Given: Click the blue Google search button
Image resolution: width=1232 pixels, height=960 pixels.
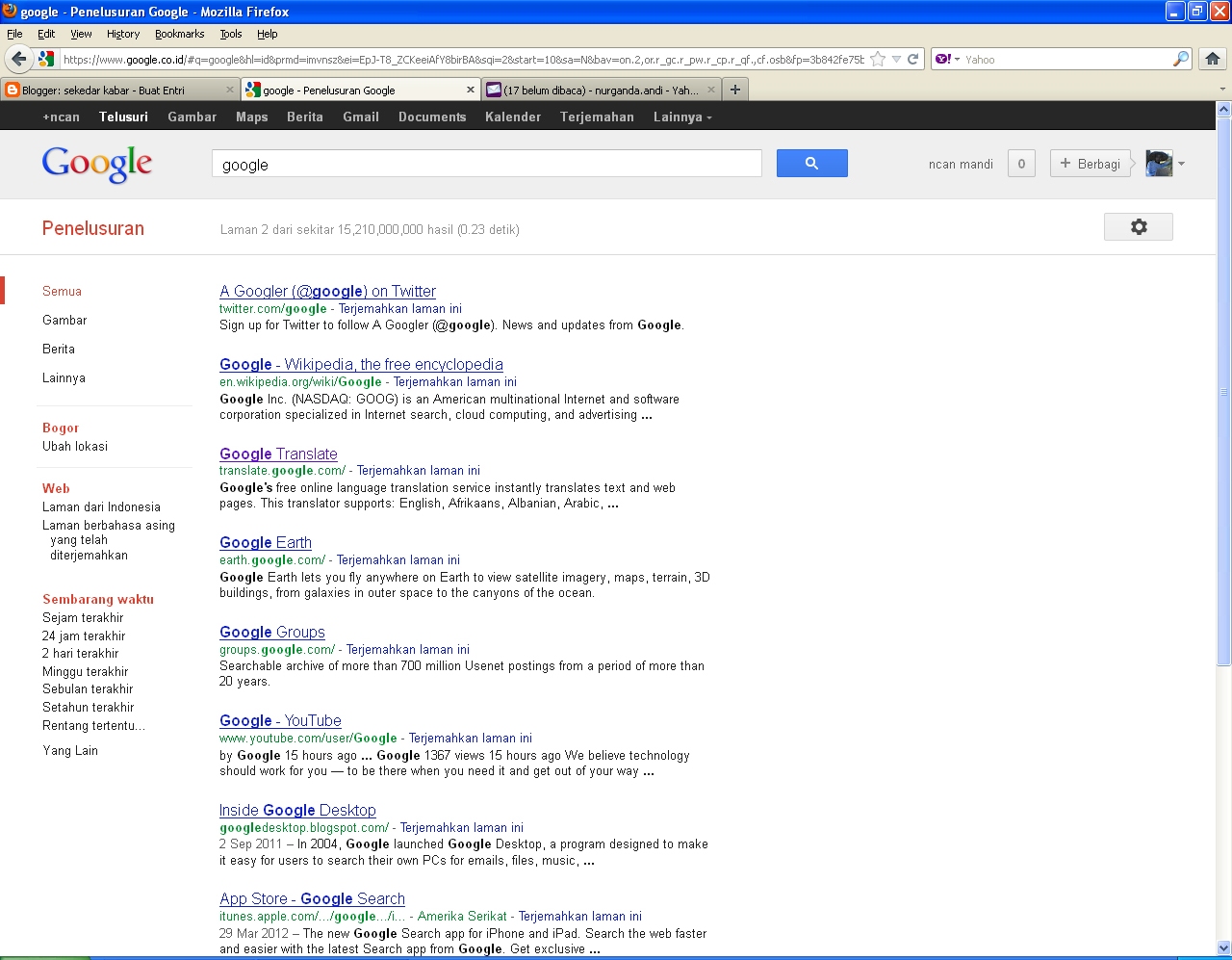Looking at the screenshot, I should pos(812,164).
